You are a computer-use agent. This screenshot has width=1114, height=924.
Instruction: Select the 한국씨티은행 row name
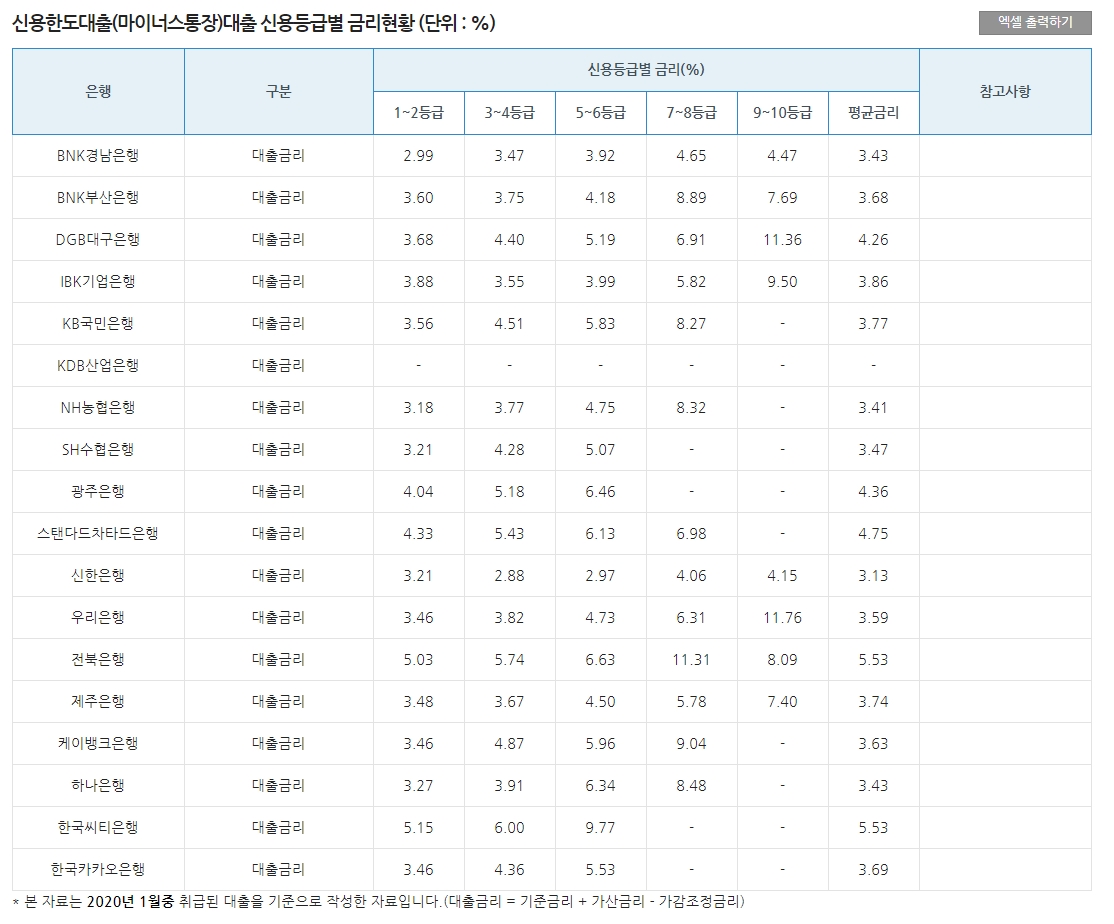(x=98, y=826)
